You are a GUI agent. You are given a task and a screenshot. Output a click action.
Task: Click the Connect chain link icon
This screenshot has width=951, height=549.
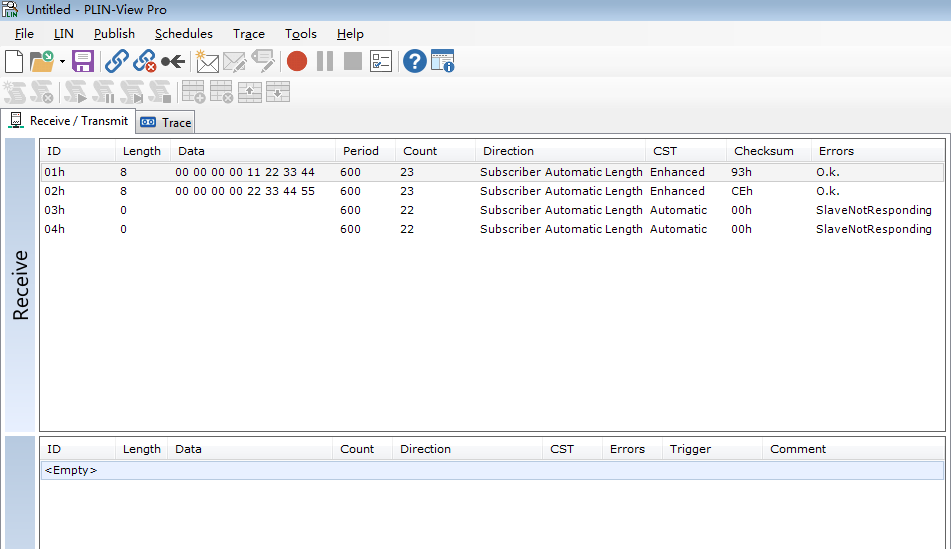(117, 62)
